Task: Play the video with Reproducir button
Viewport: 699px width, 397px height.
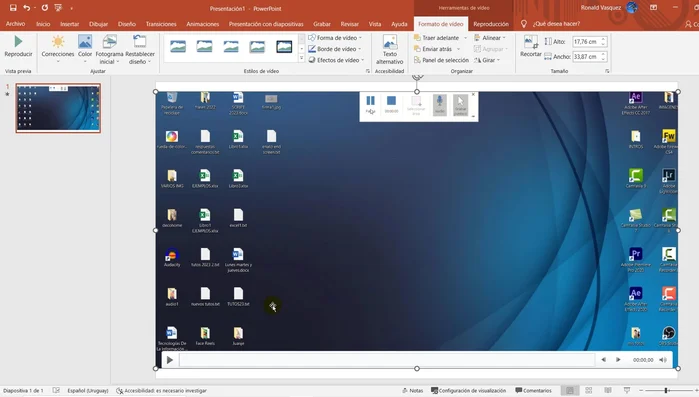Action: coord(18,47)
